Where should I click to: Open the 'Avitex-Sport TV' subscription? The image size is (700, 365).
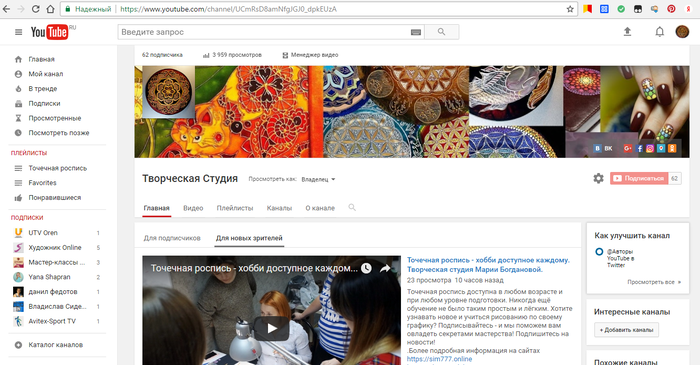(52, 321)
